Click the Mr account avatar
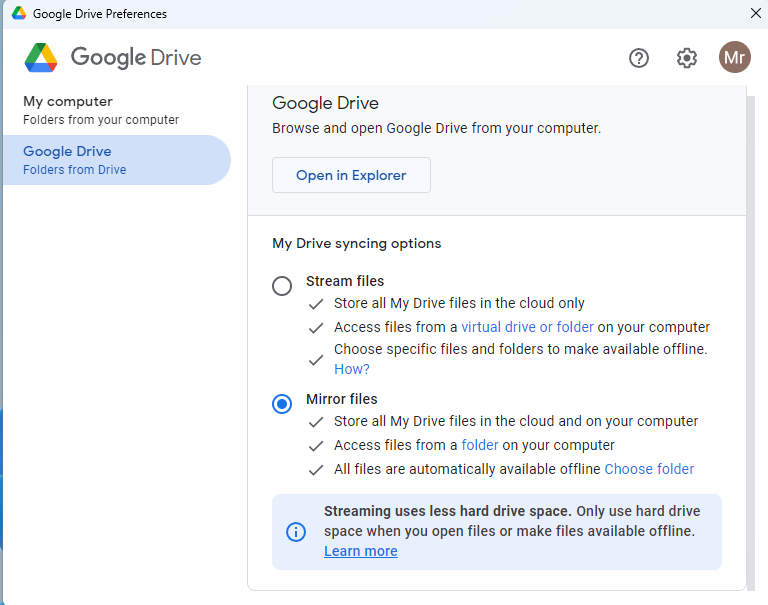The width and height of the screenshot is (768, 605). [734, 57]
